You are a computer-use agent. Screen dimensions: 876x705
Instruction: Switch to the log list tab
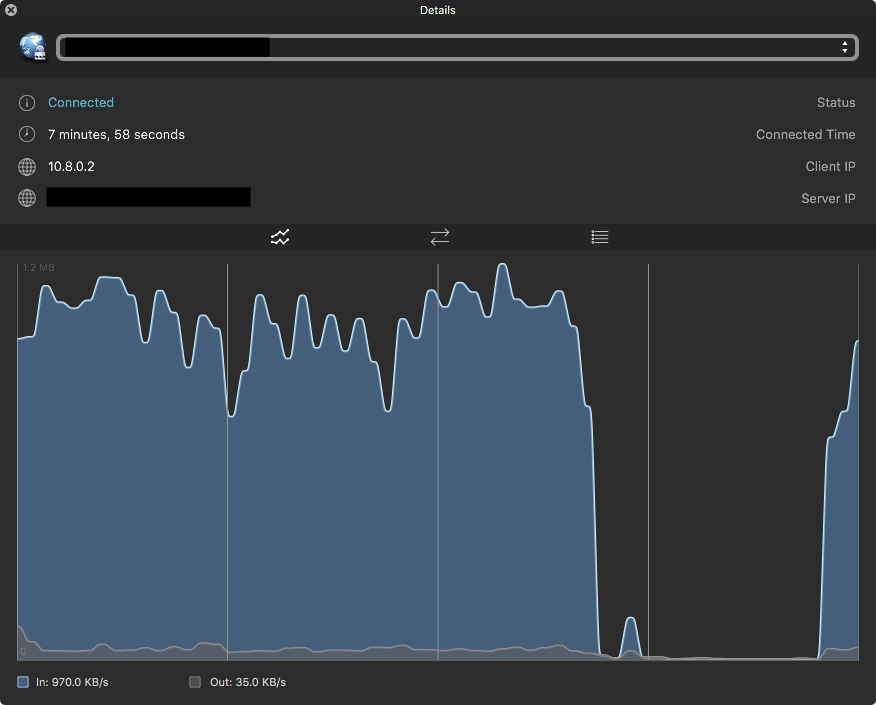[599, 237]
